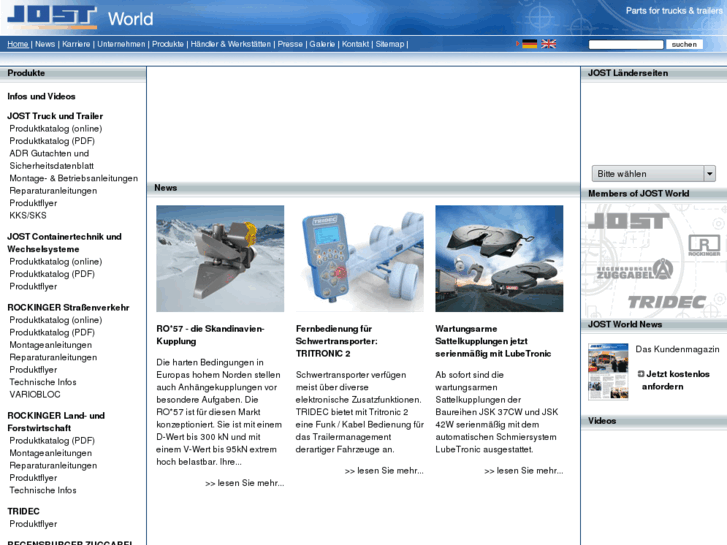
Task: Switch language via the UK flag
Action: pos(548,44)
